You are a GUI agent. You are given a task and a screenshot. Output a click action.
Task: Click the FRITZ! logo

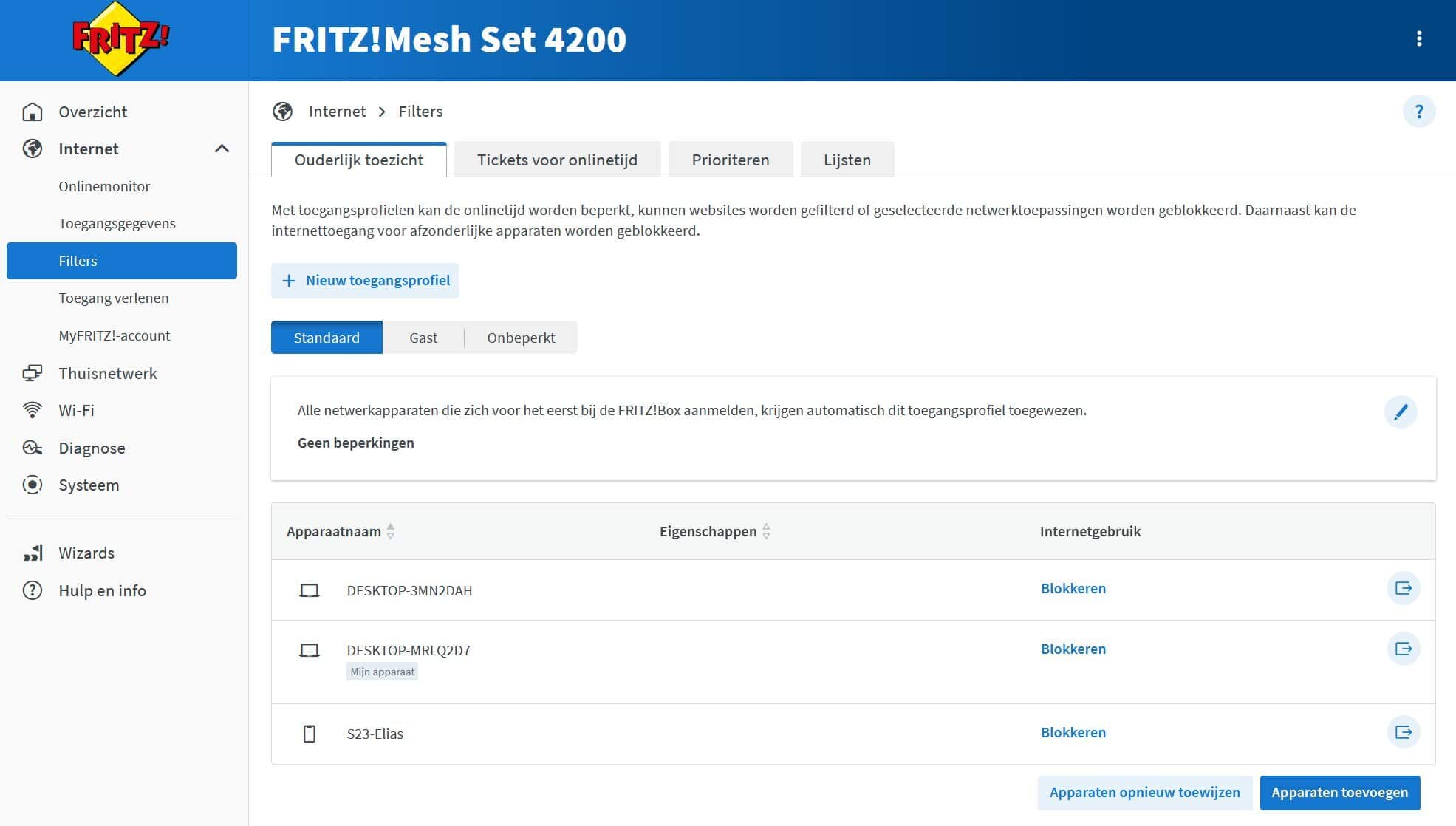122,38
